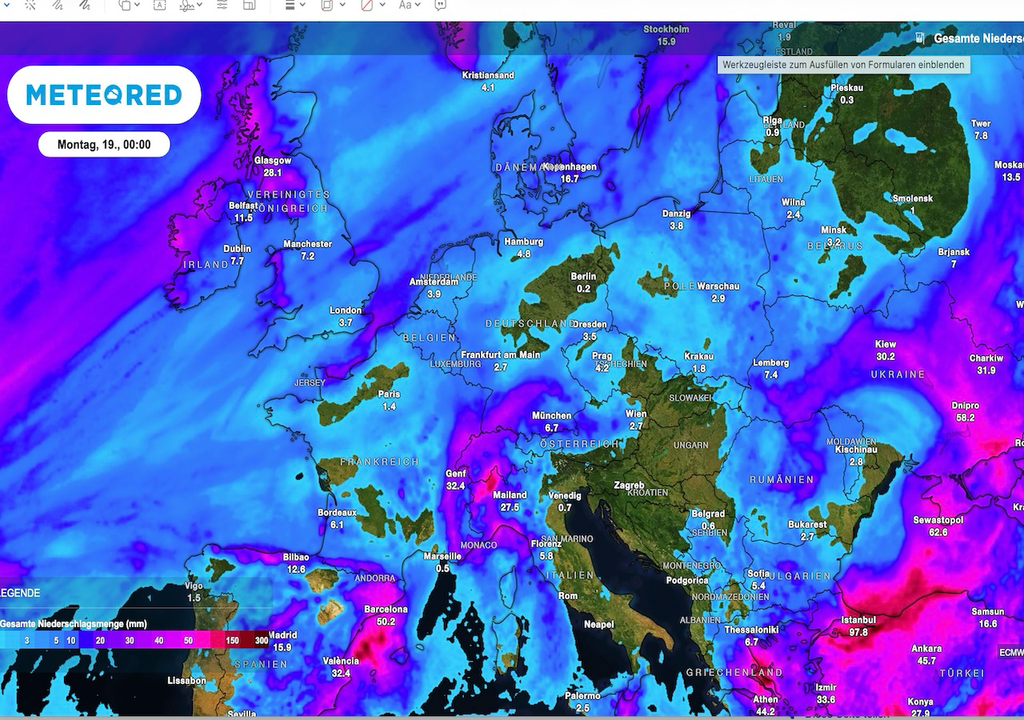Click the Warschau 2.9 map label

click(x=718, y=292)
